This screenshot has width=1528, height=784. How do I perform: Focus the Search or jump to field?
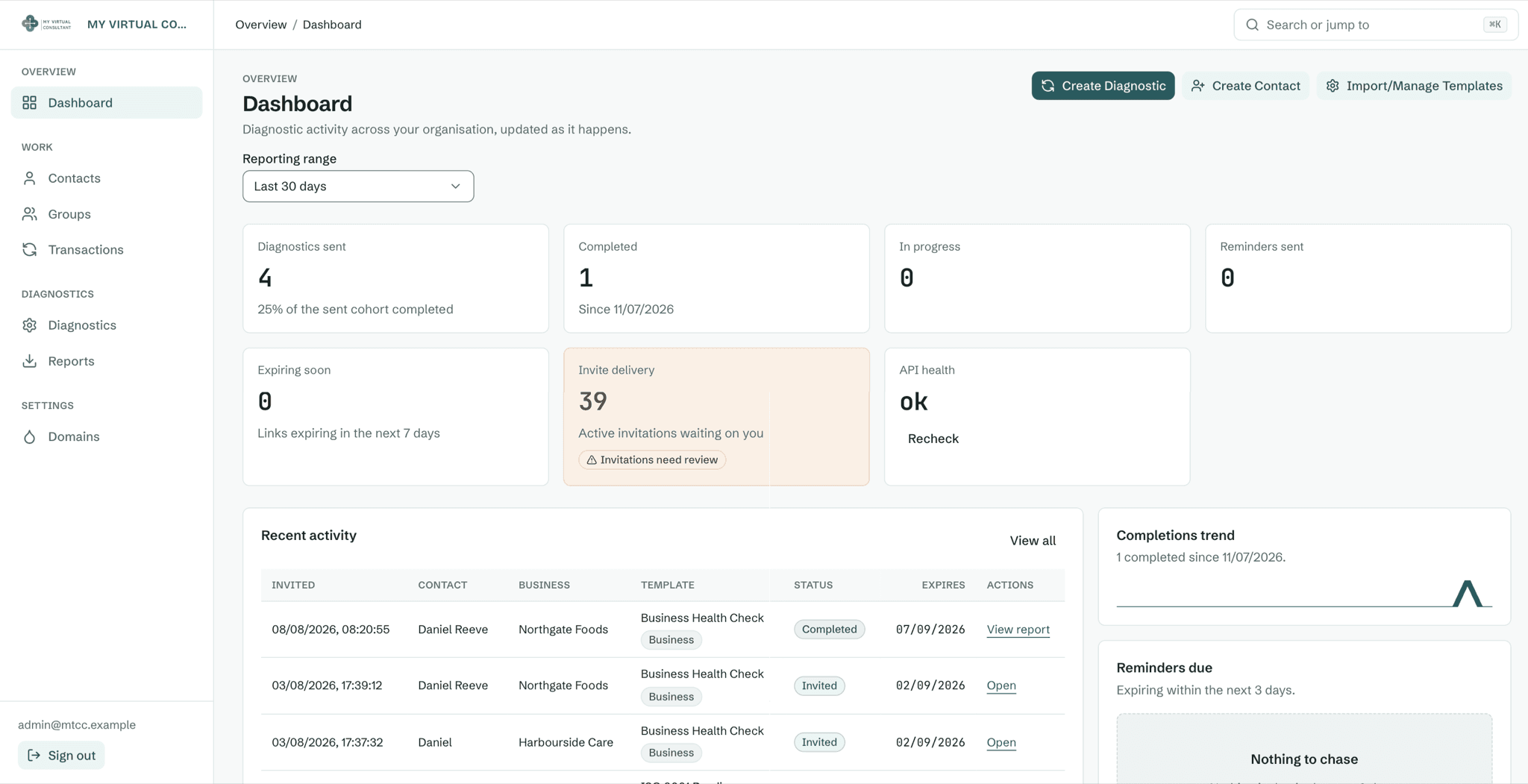coord(1375,25)
